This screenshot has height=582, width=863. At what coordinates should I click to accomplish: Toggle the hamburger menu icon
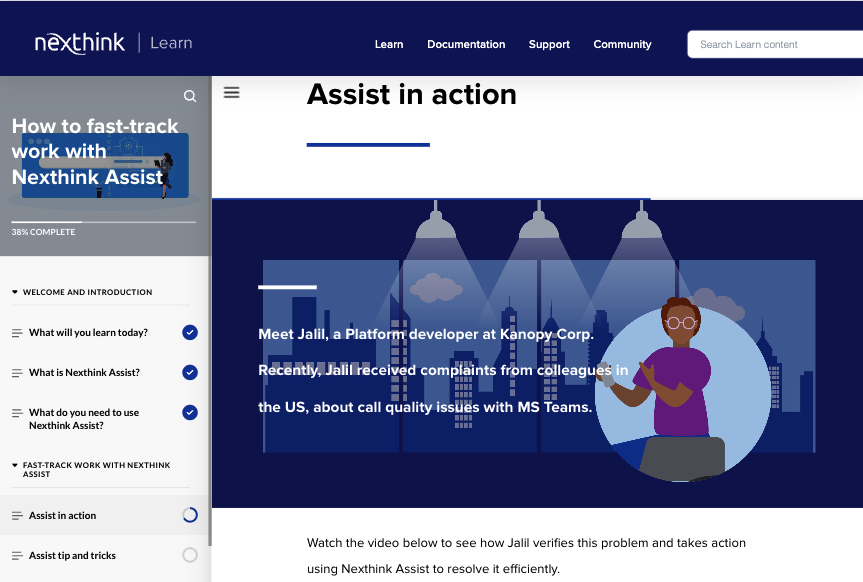pos(232,93)
